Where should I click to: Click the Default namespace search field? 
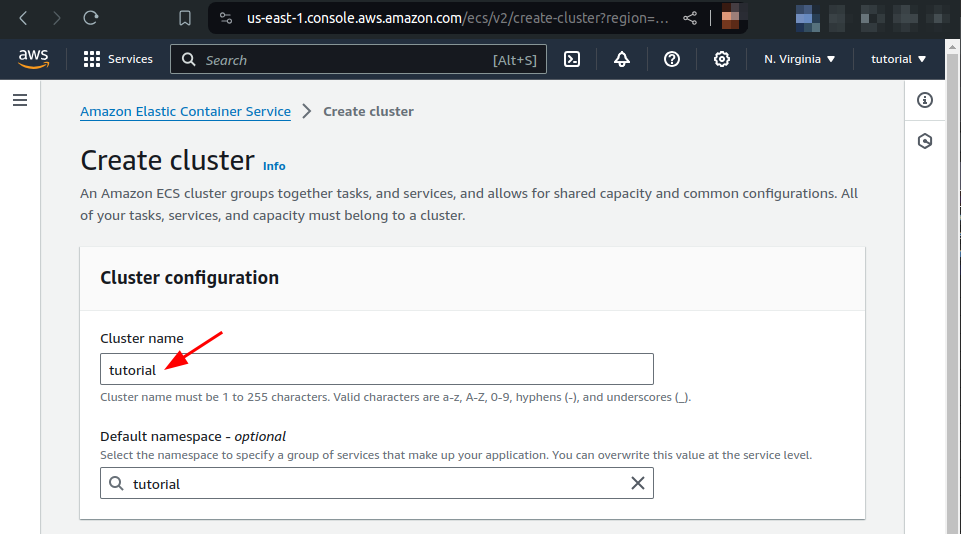[377, 483]
